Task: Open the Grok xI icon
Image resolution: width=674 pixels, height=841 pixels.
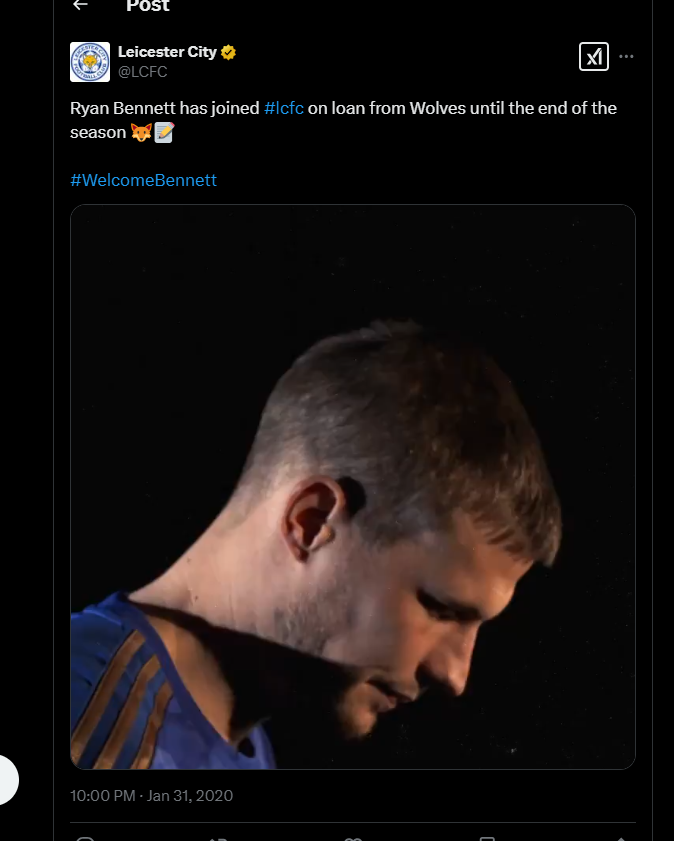Action: coord(594,56)
